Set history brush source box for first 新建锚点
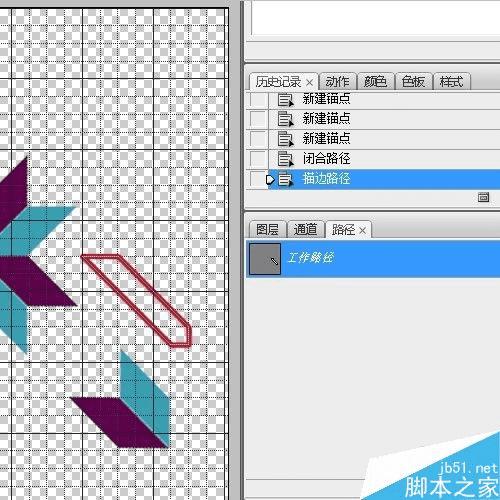 click(x=258, y=100)
